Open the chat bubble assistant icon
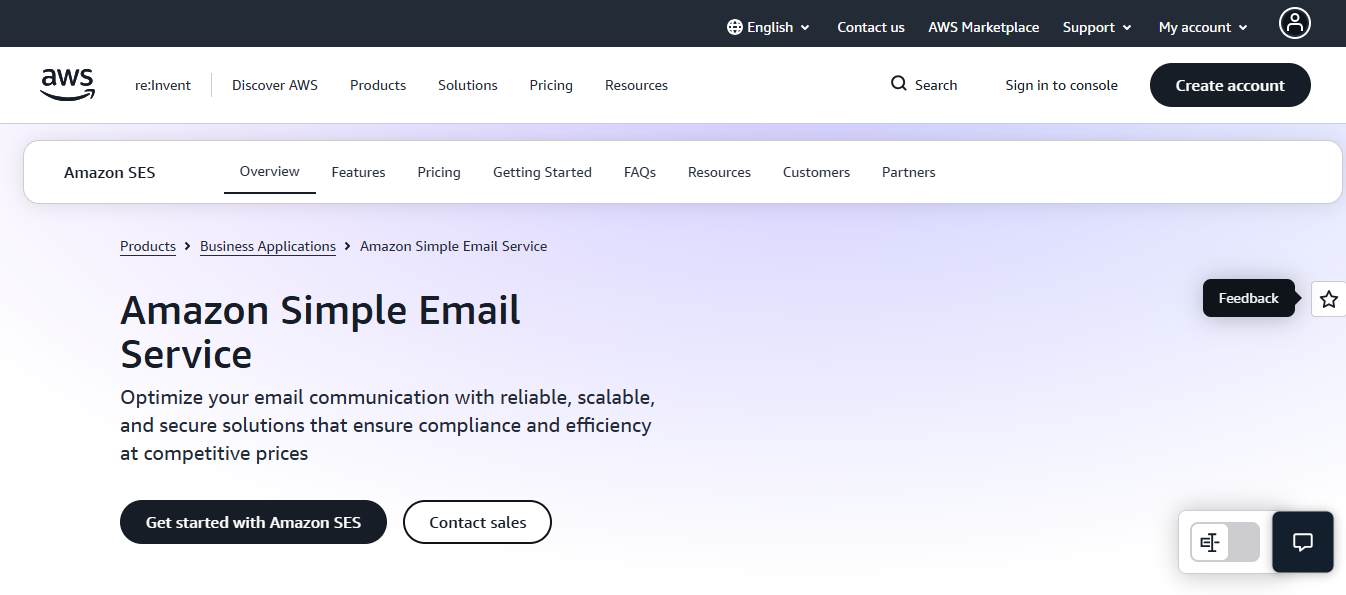1346x595 pixels. click(1303, 542)
